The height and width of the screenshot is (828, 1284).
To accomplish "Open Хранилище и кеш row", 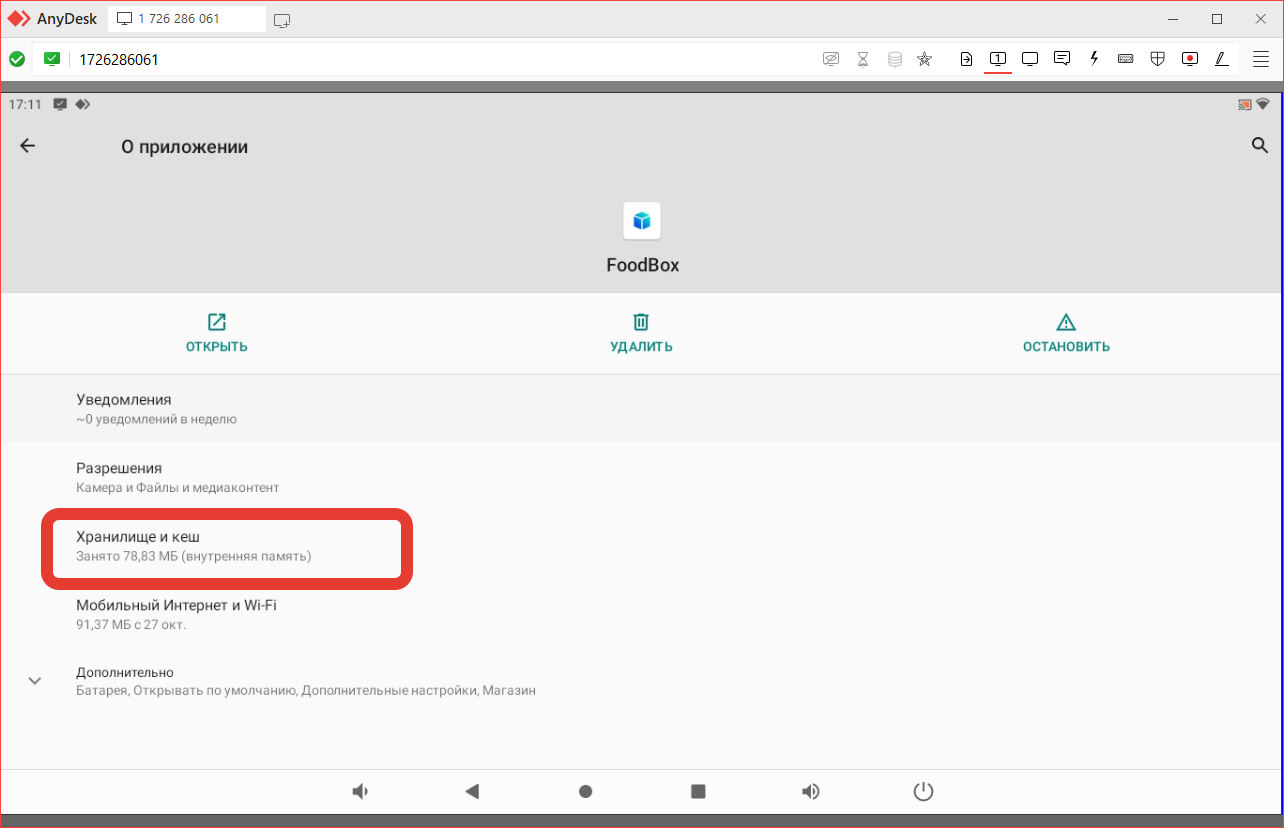I will [x=641, y=545].
